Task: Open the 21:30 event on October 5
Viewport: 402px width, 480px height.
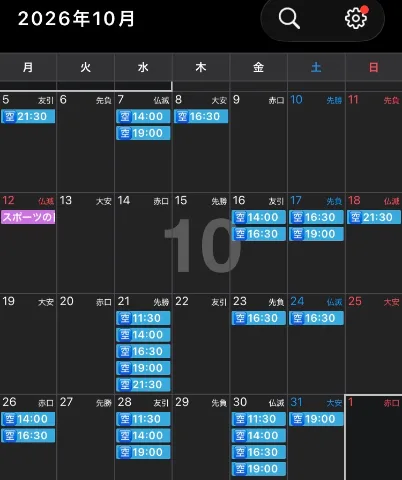Action: pos(28,116)
